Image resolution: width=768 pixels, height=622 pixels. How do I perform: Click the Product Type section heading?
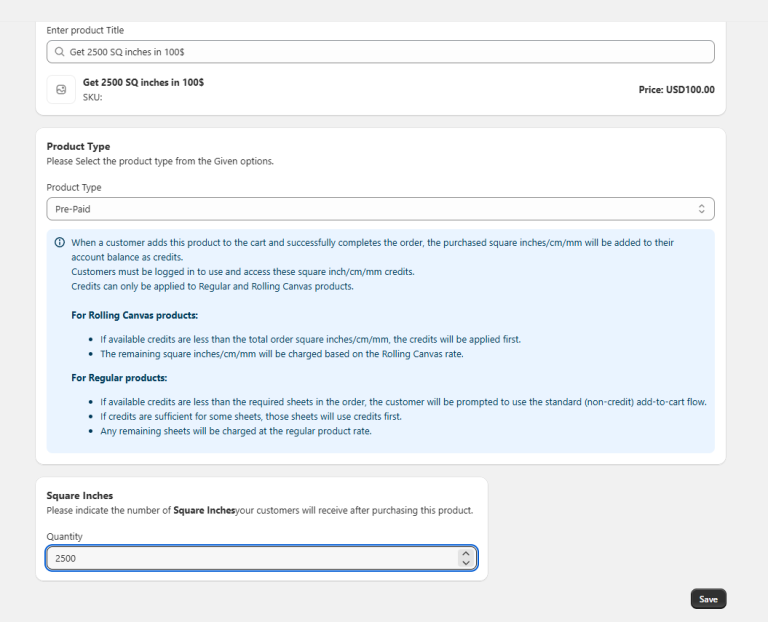(x=78, y=146)
